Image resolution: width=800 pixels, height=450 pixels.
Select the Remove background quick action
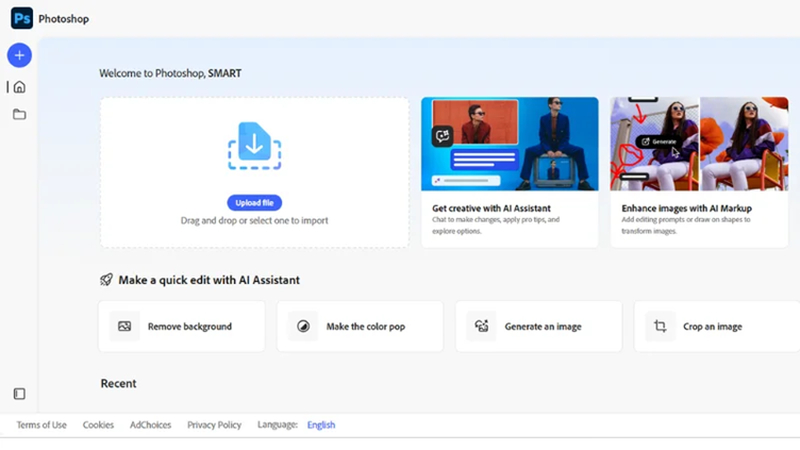[182, 327]
